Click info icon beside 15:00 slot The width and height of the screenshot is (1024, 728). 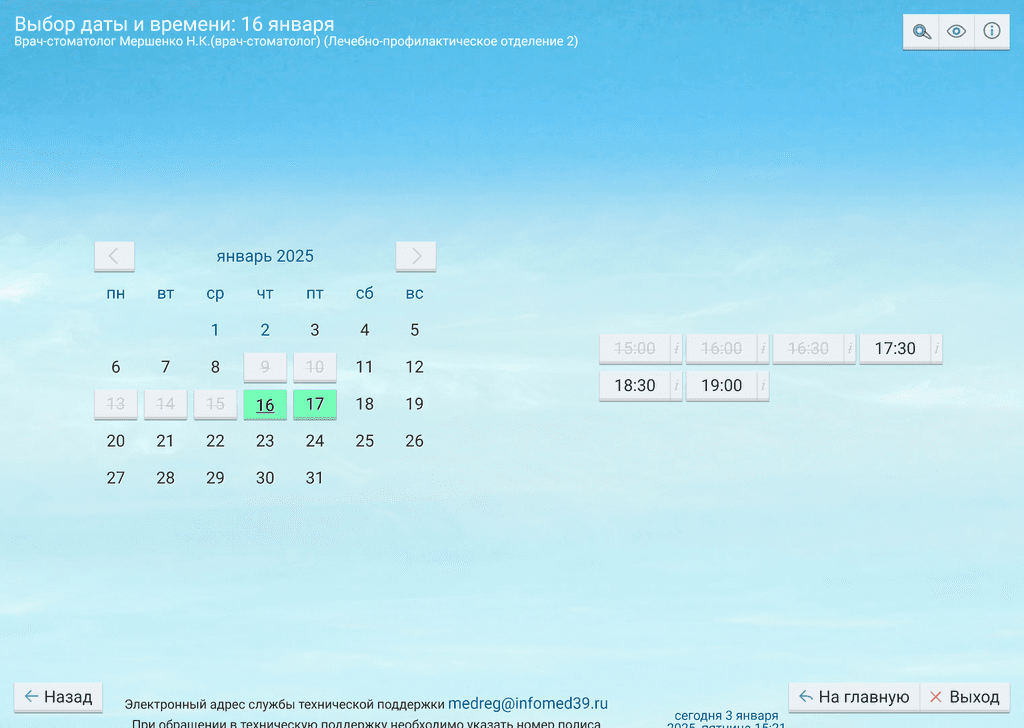pos(676,349)
